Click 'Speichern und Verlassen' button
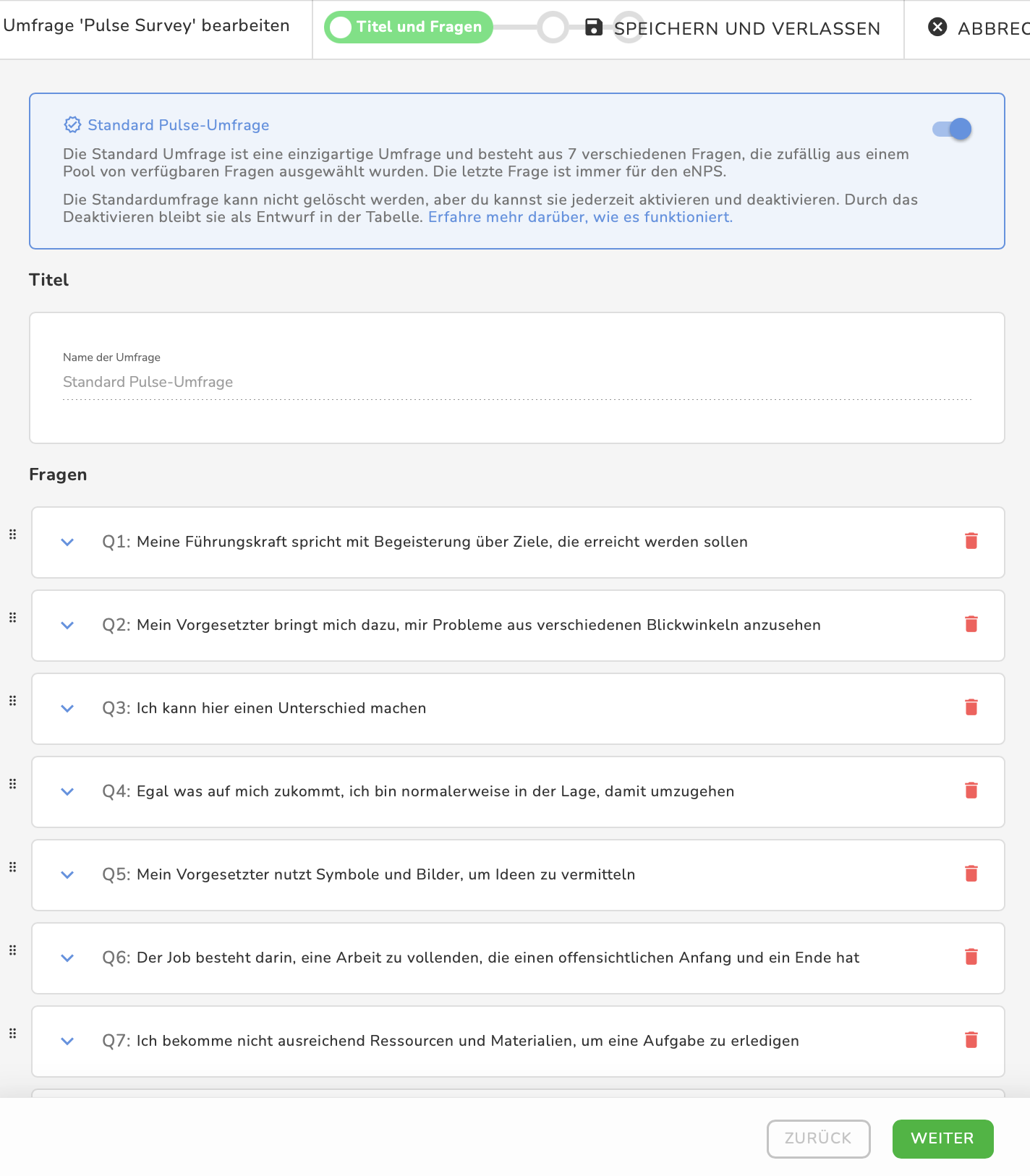This screenshot has width=1030, height=1176. (x=733, y=28)
